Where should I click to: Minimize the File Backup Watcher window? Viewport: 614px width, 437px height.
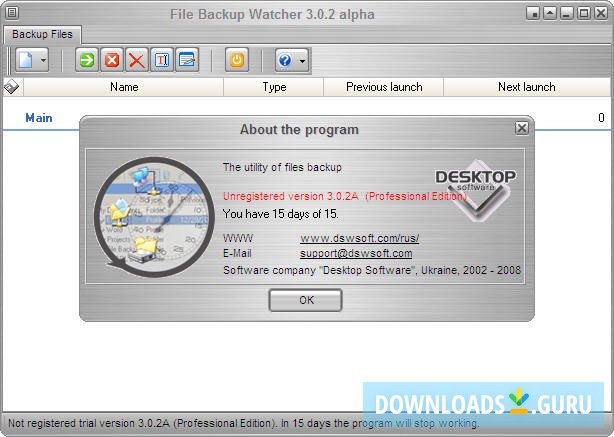(567, 13)
